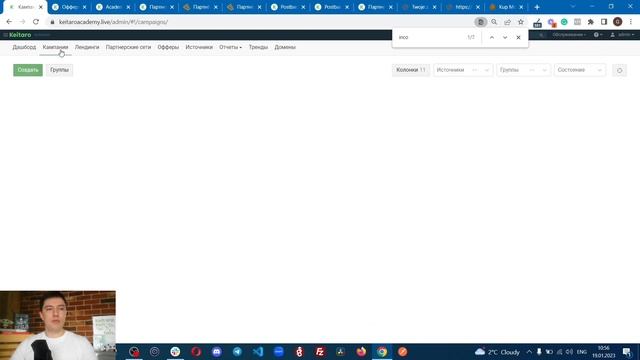Switch to the Academy browser tab

point(112,7)
